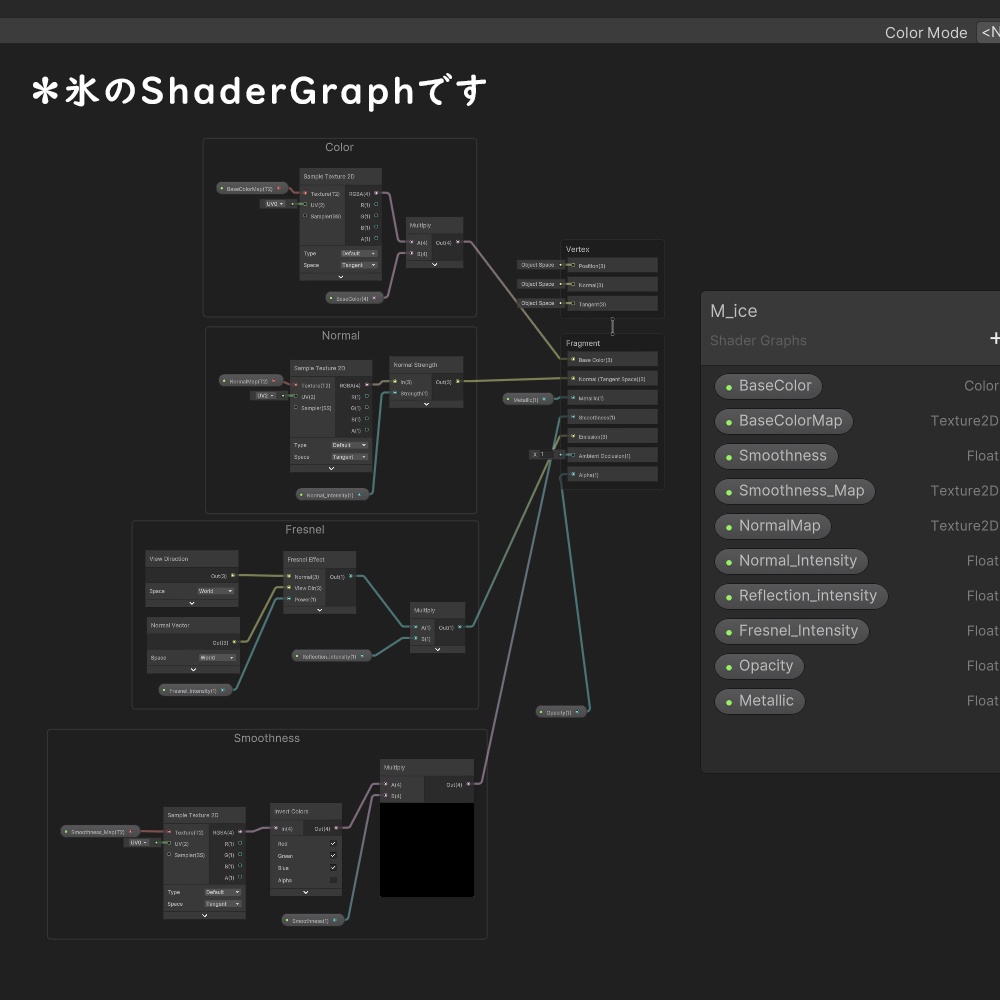The width and height of the screenshot is (1000, 1000).
Task: Select the Fresnel group by its title
Action: tap(305, 529)
